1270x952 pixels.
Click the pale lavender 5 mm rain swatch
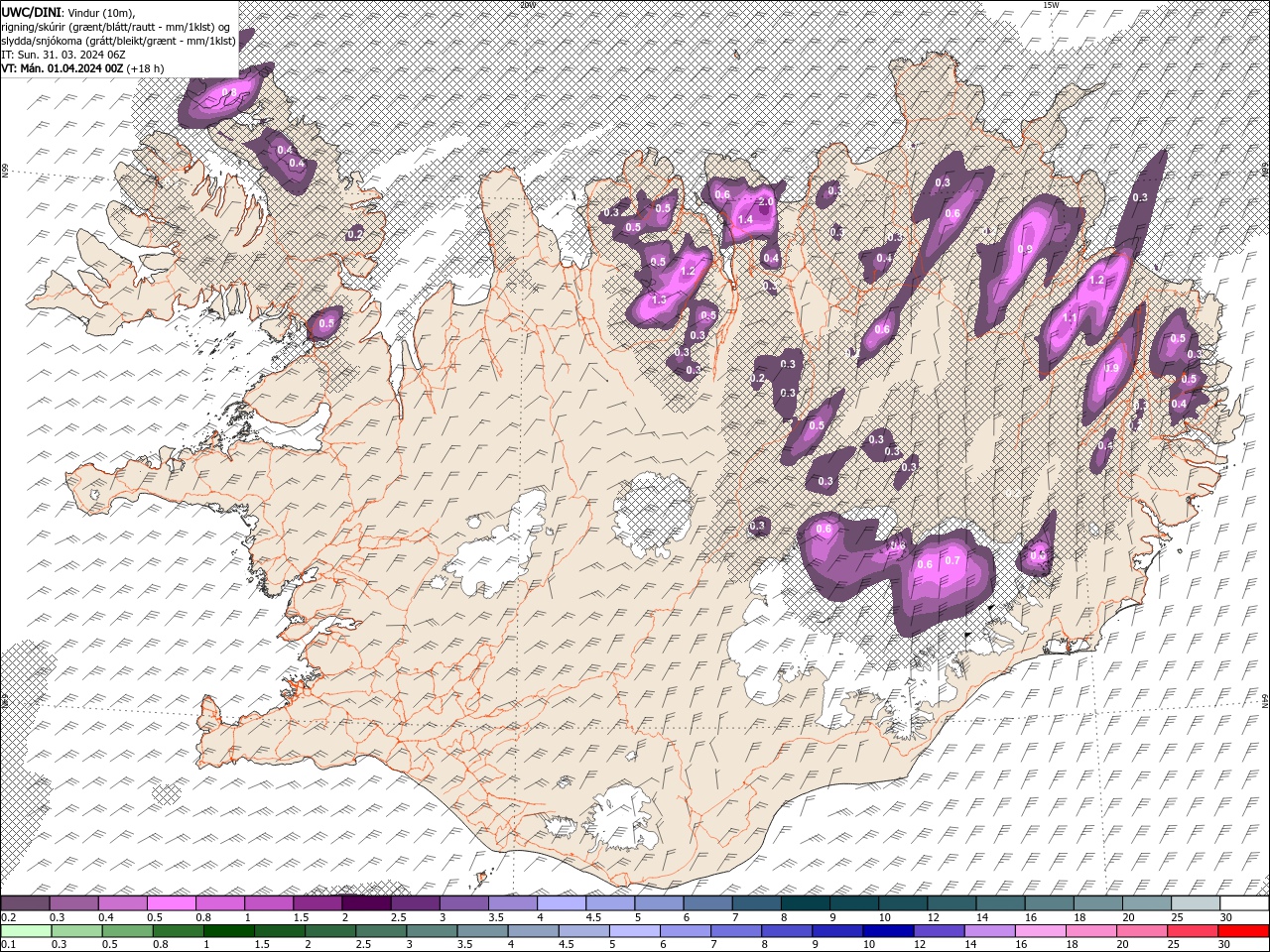634,931
